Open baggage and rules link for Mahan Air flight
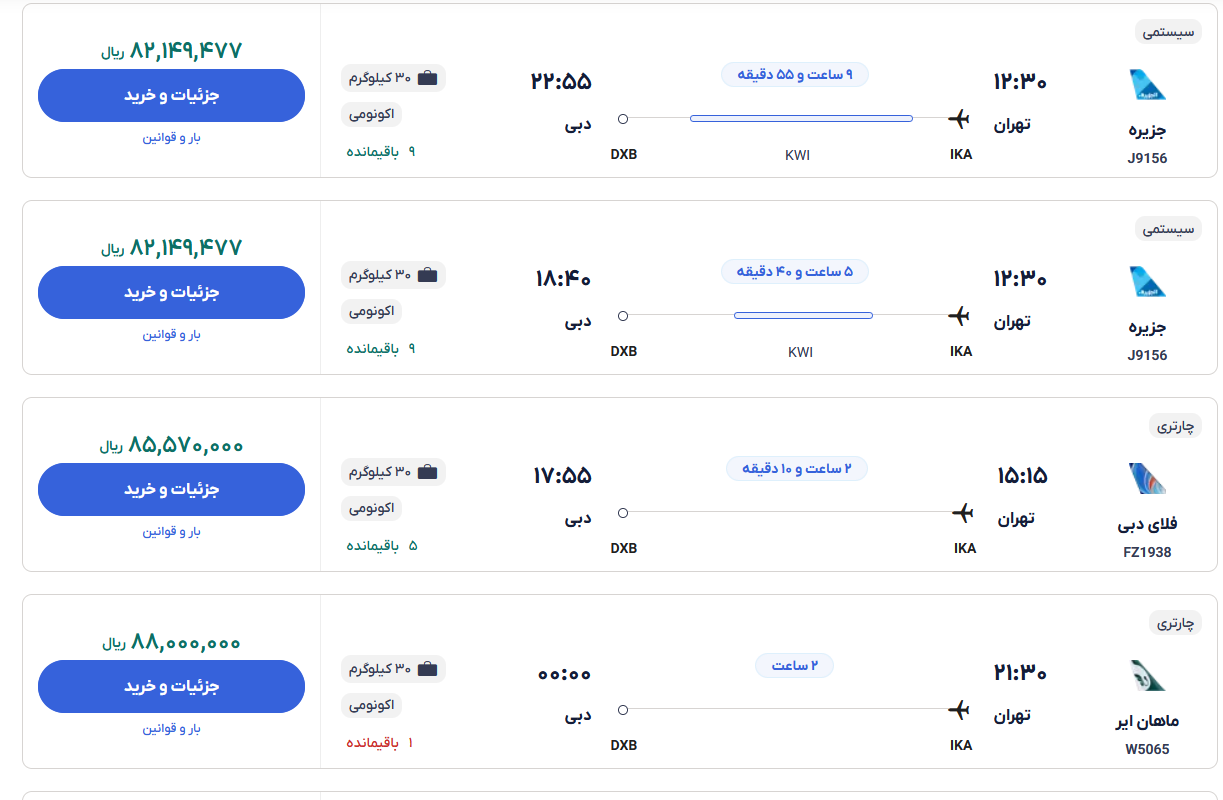 pyautogui.click(x=171, y=729)
